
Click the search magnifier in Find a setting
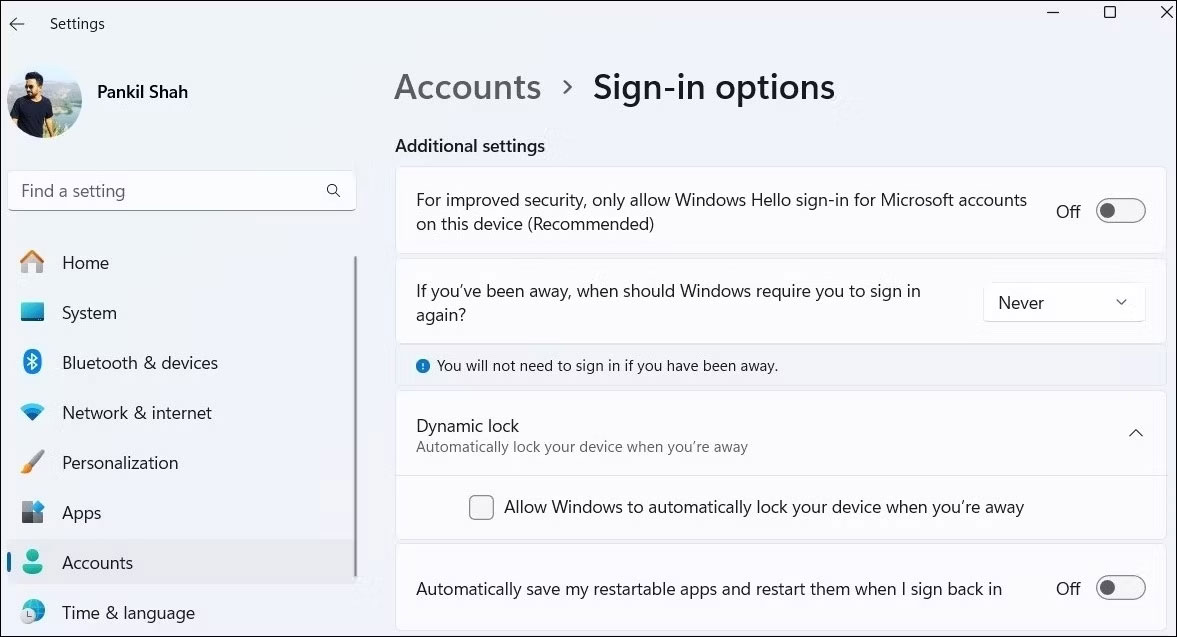coord(333,190)
